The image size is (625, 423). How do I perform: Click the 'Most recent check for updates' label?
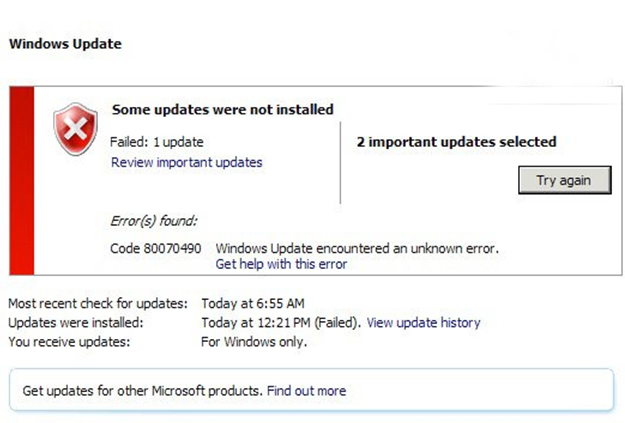click(x=97, y=303)
